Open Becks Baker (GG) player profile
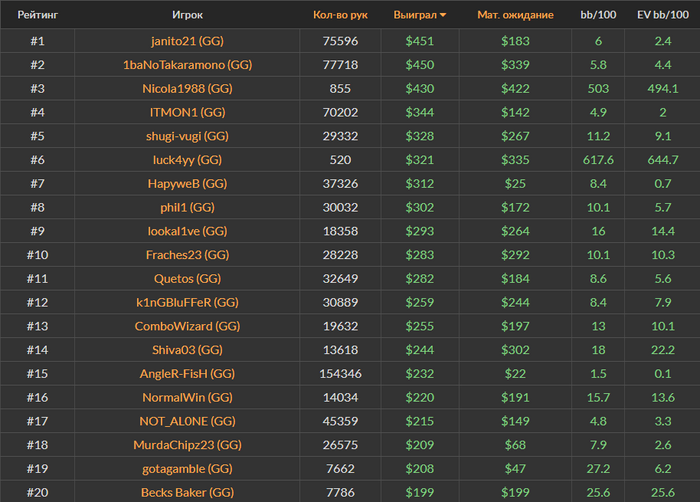 [x=187, y=492]
